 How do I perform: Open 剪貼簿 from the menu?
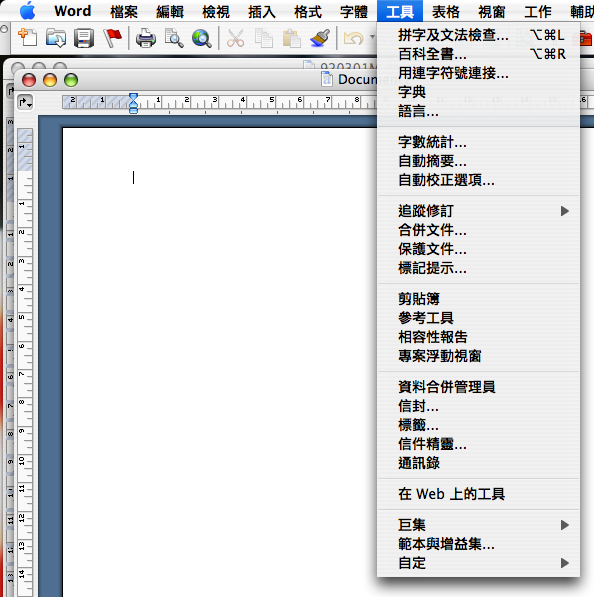click(x=478, y=299)
